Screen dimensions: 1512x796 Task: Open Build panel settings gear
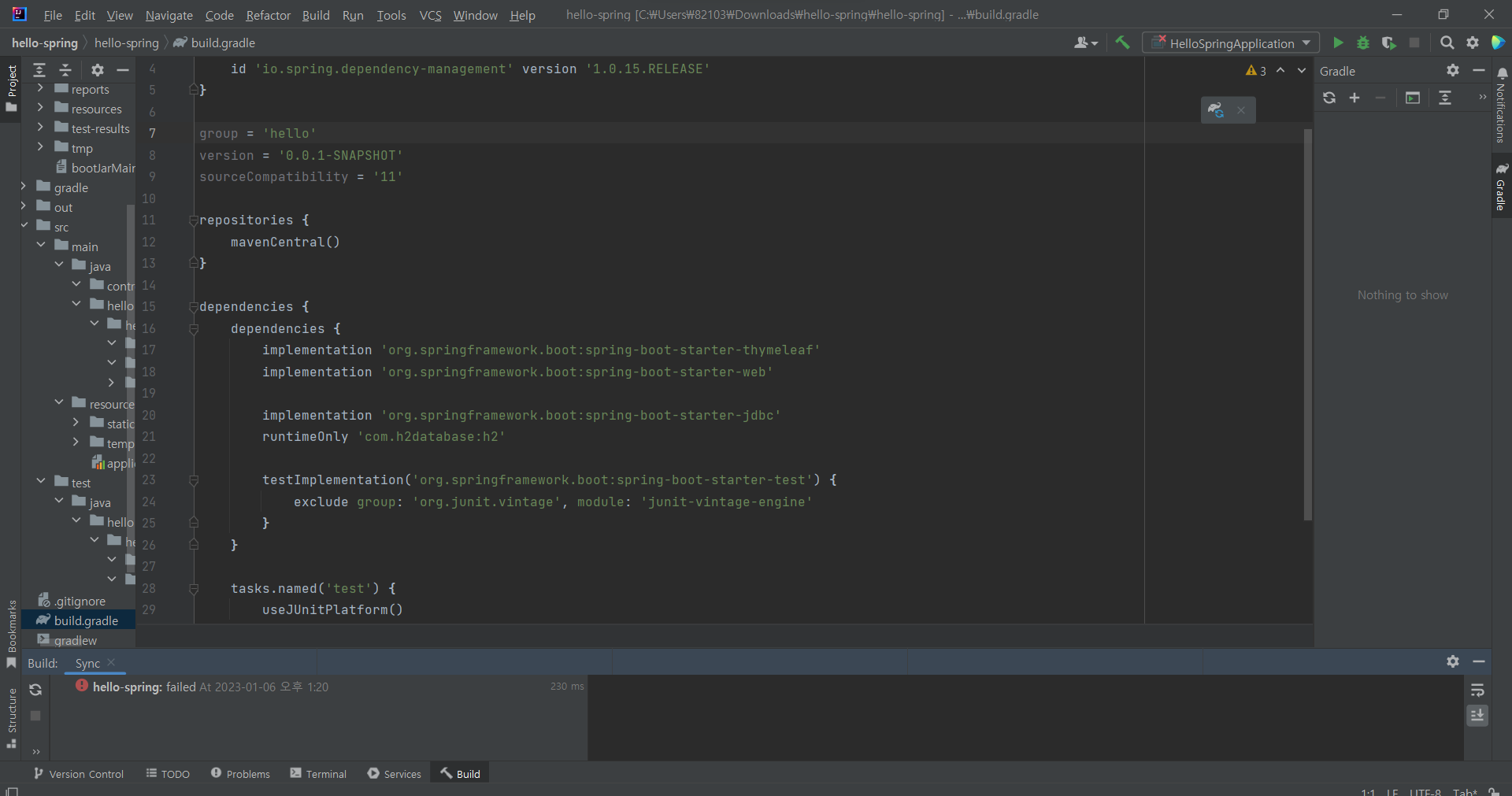pyautogui.click(x=1453, y=661)
